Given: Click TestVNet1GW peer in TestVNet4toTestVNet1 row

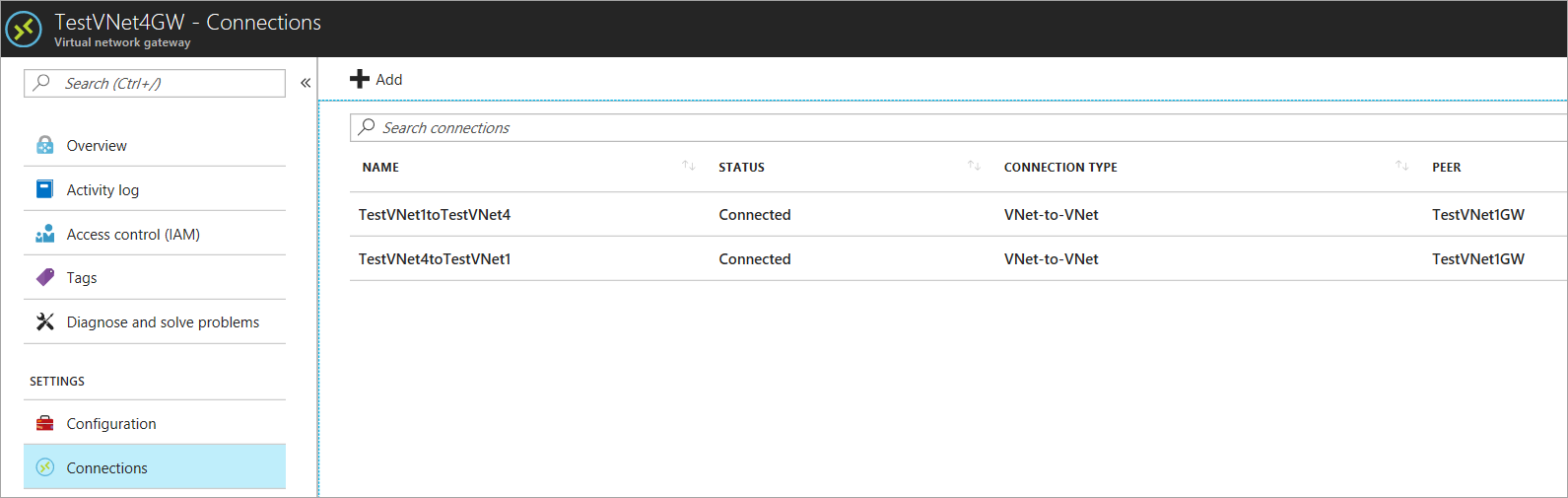Looking at the screenshot, I should point(1478,259).
